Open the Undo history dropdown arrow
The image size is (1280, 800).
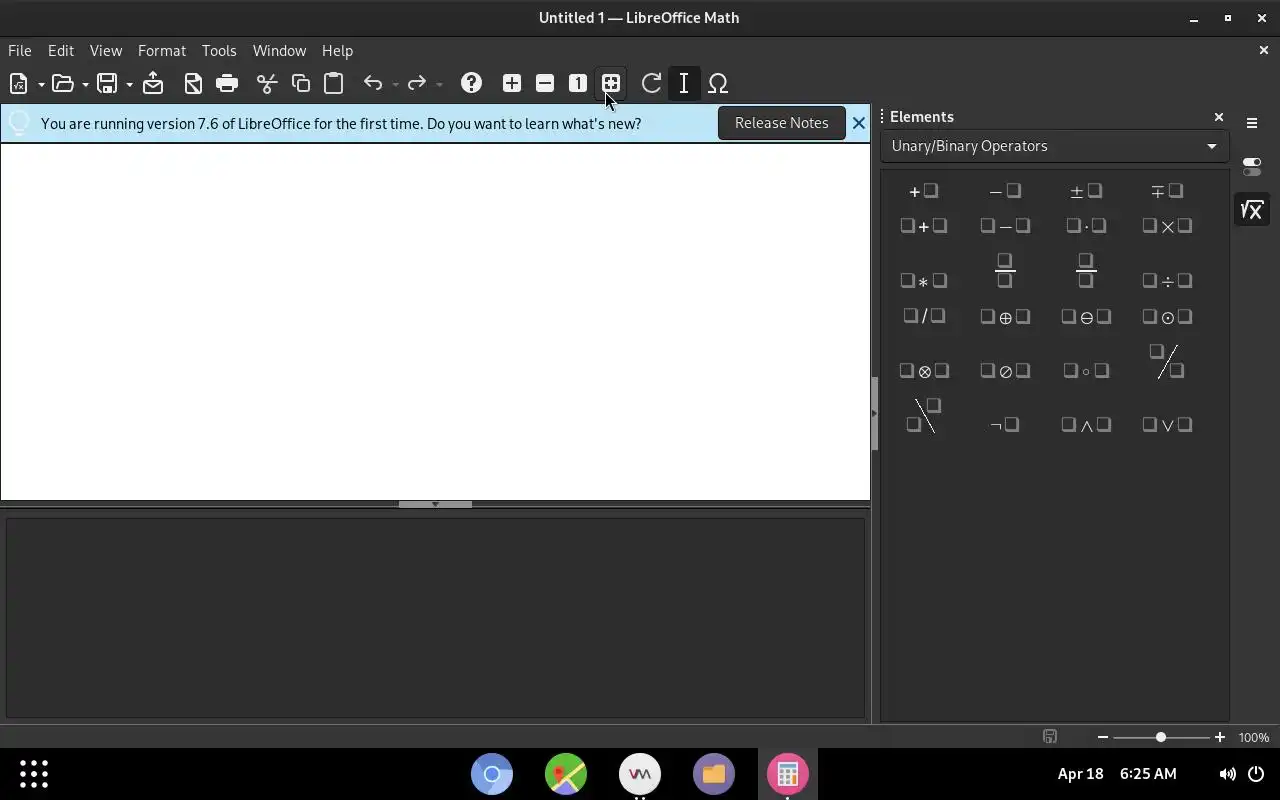coord(395,84)
